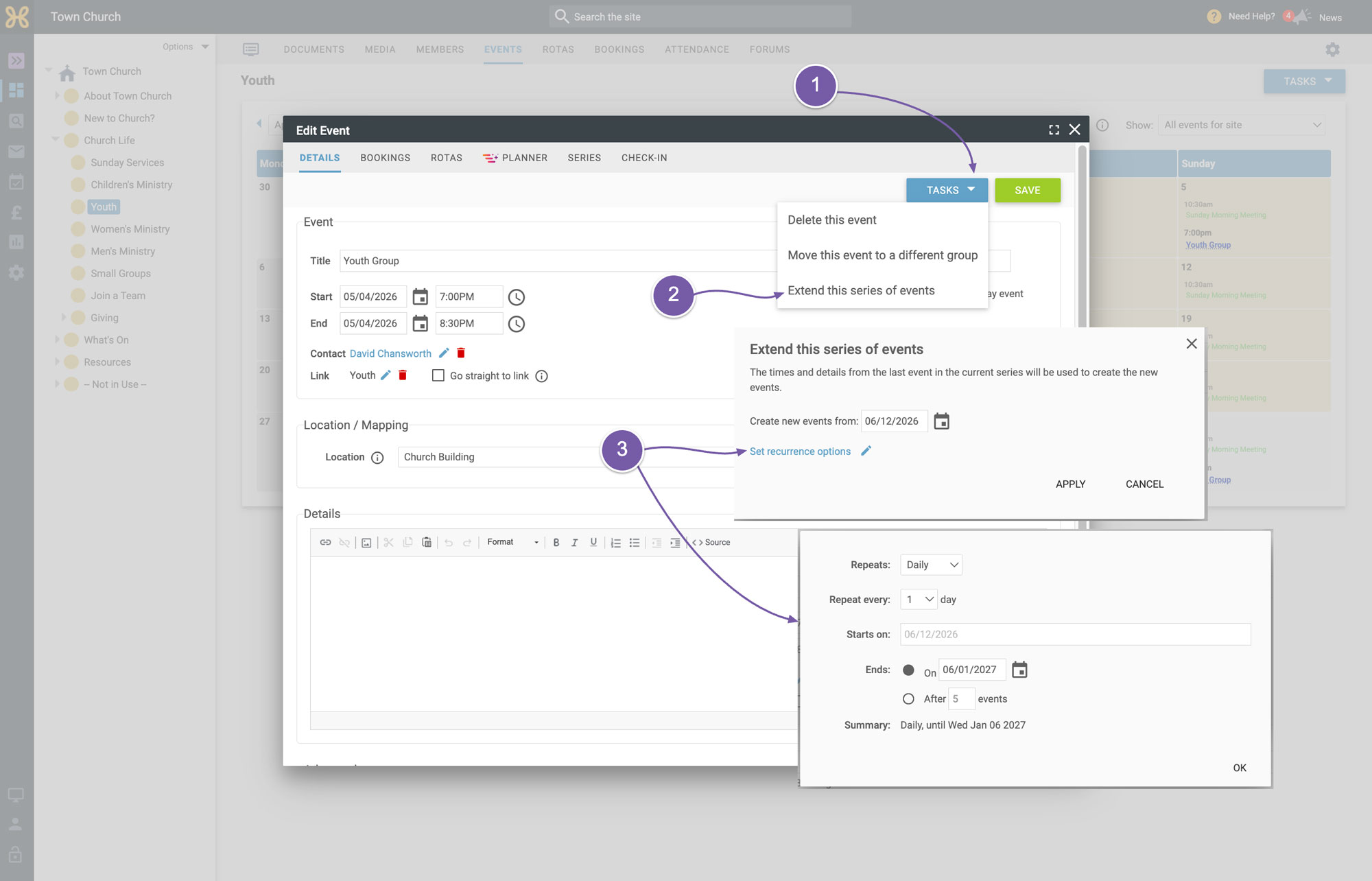Open calendar for Create new events from

click(942, 421)
